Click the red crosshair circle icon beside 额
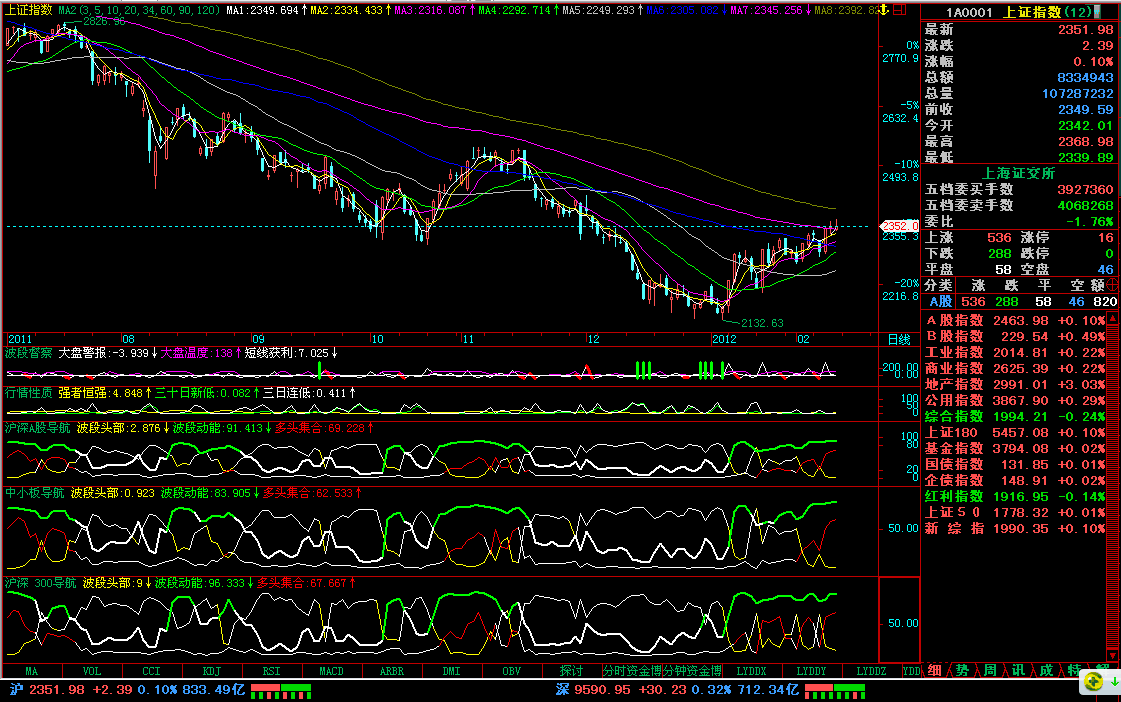Viewport: 1121px width, 702px height. coord(1112,285)
